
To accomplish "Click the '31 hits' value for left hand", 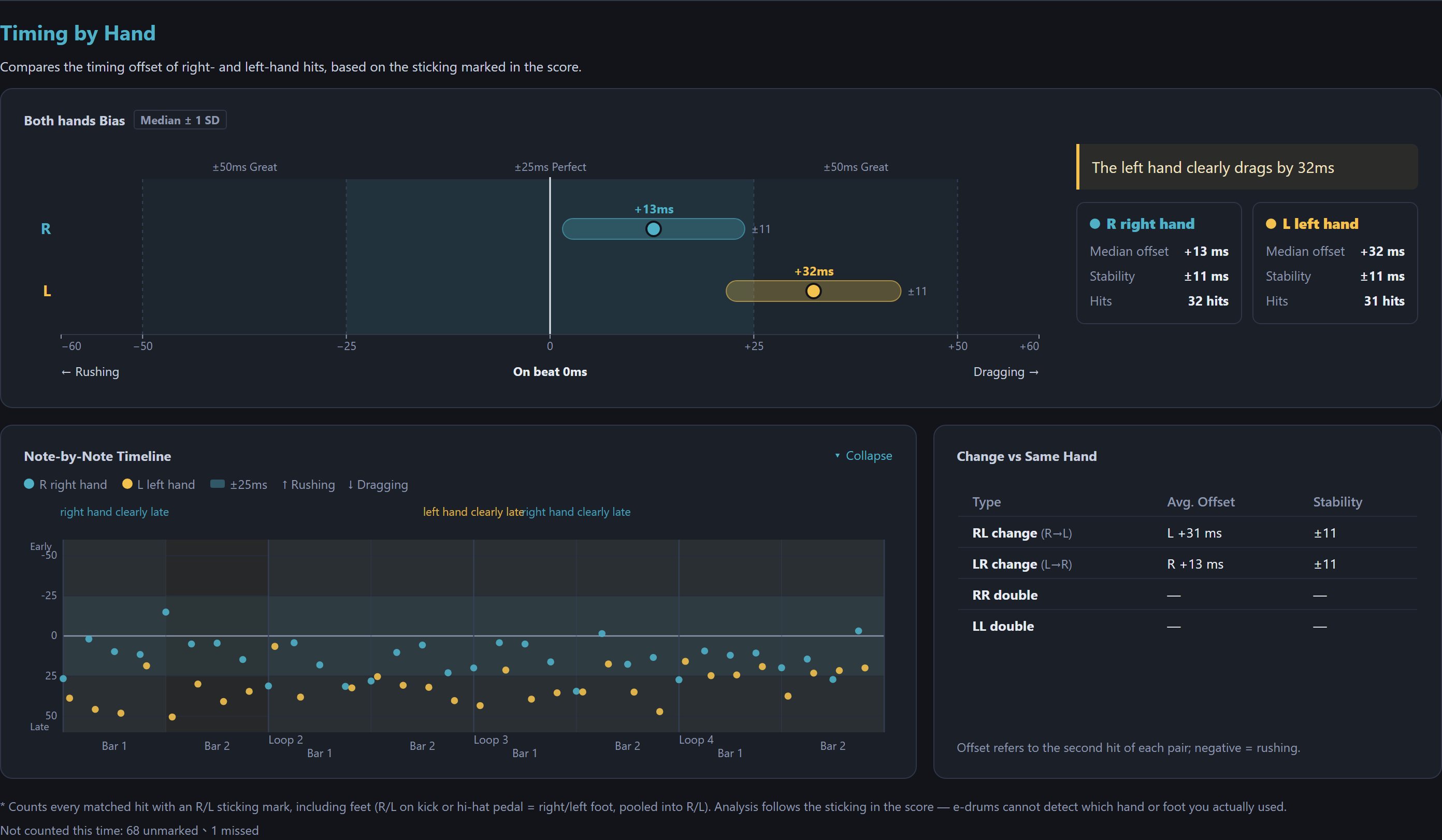I will point(1383,301).
